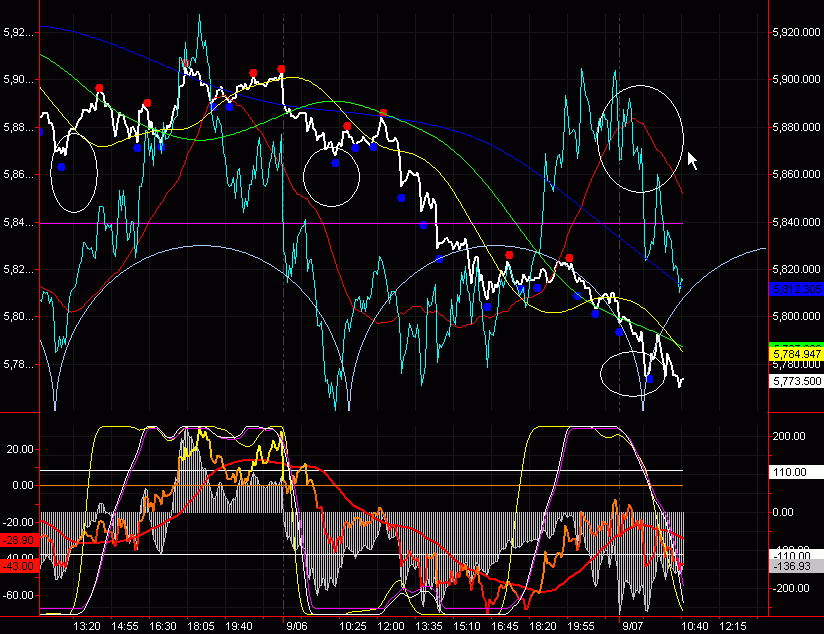Select the white 5,773.500 last price tag
This screenshot has height=634, width=824.
tap(796, 381)
